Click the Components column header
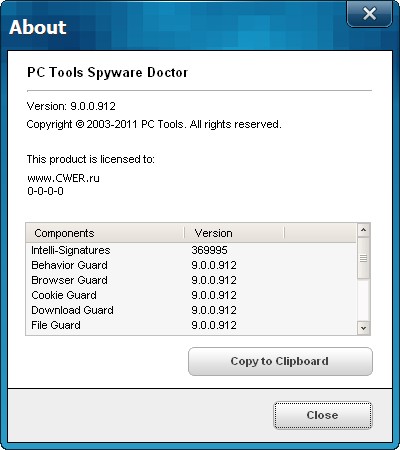Viewport: 400px width, 450px height. point(105,233)
